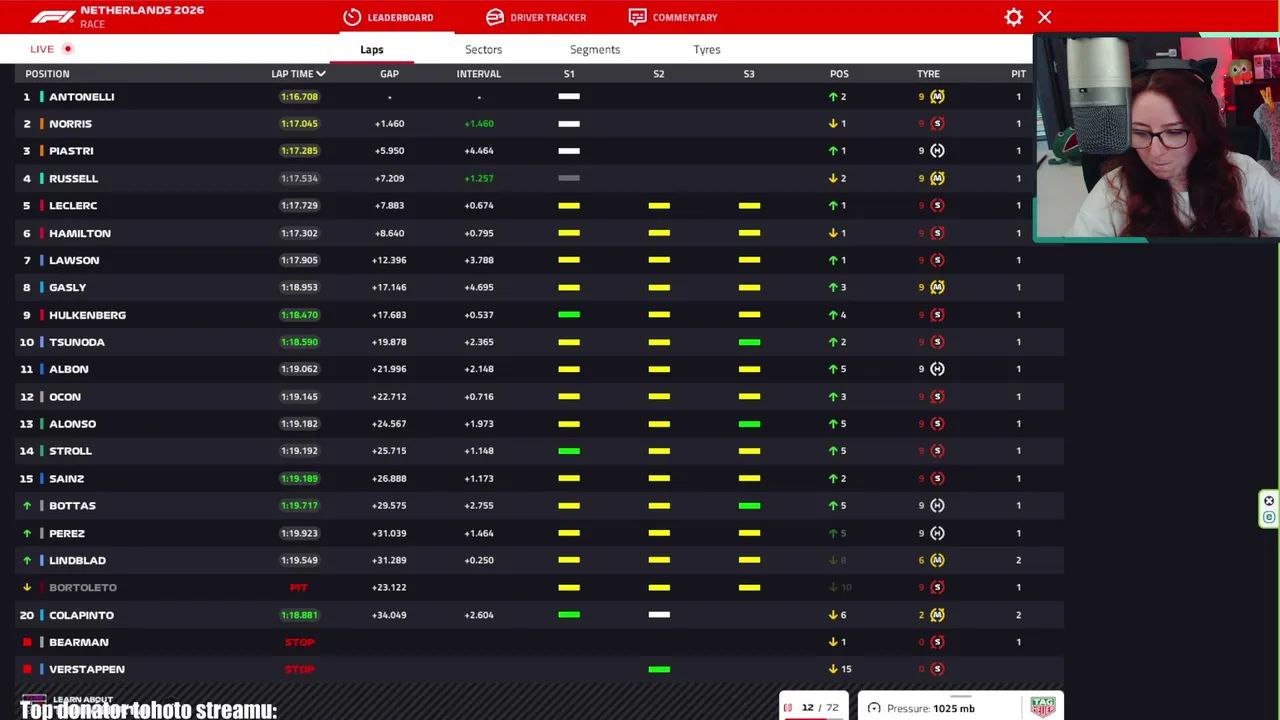
Task: Select driver COLAPINTO in the leaderboard
Action: [x=81, y=615]
